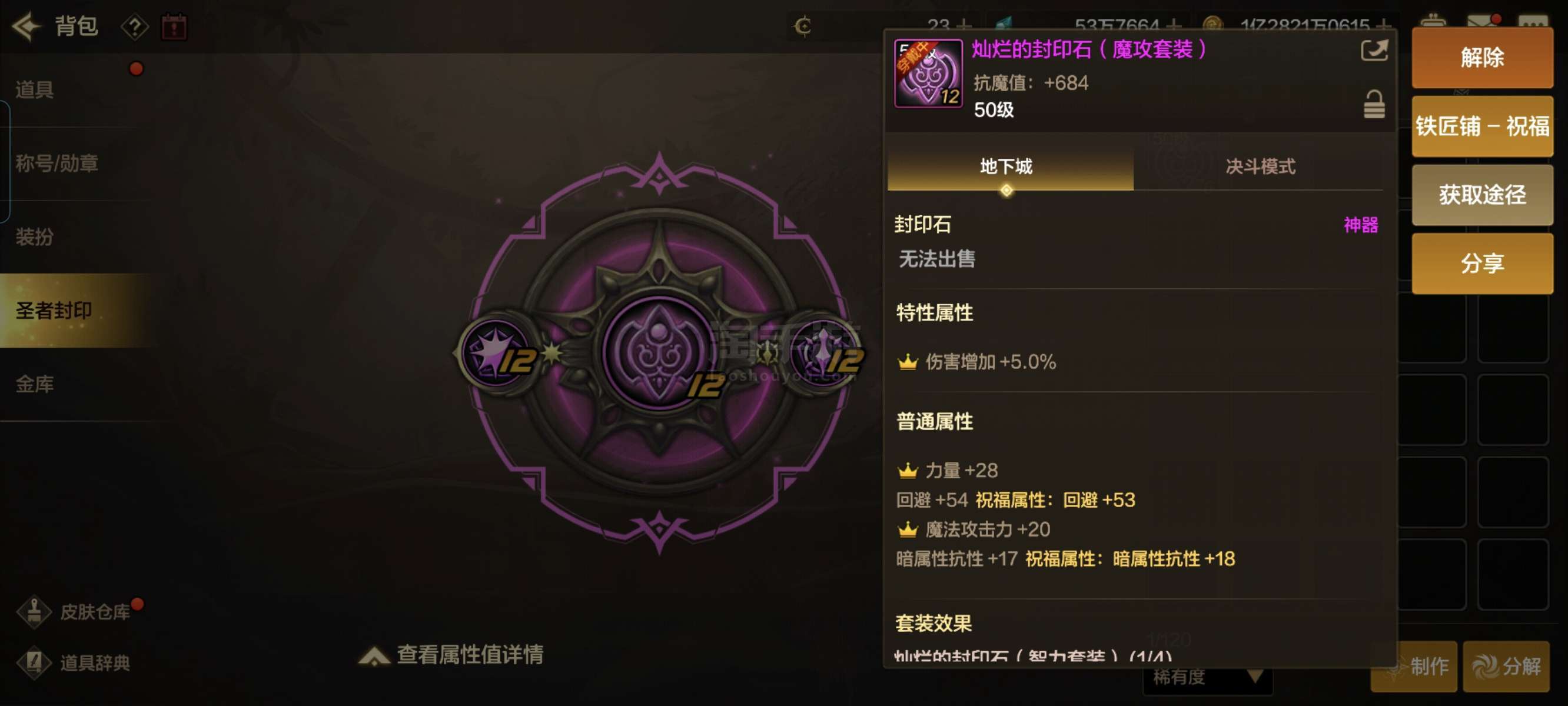Viewport: 1568px width, 706px height.
Task: Open the 道具辞典 item dictionary icon
Action: [34, 662]
